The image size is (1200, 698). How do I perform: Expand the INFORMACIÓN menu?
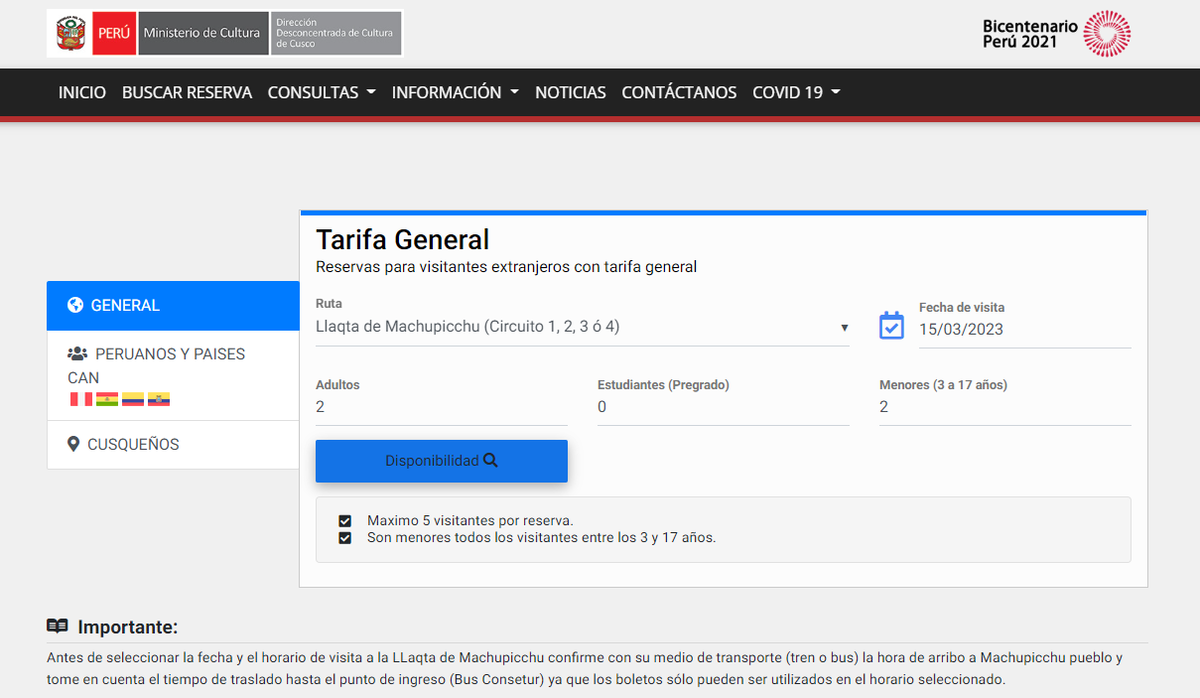tap(455, 92)
